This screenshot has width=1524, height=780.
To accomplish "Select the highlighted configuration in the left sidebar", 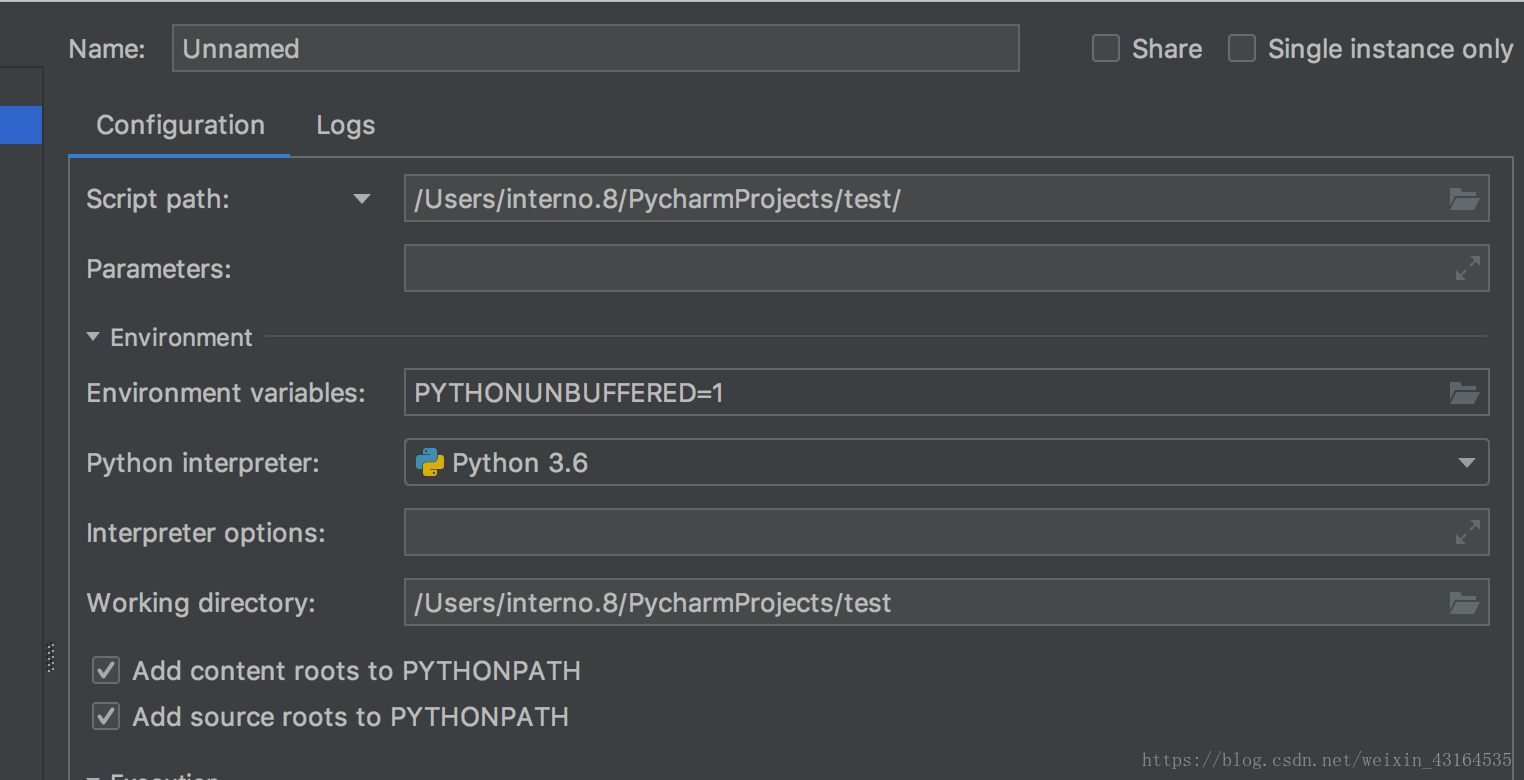I will click(20, 125).
